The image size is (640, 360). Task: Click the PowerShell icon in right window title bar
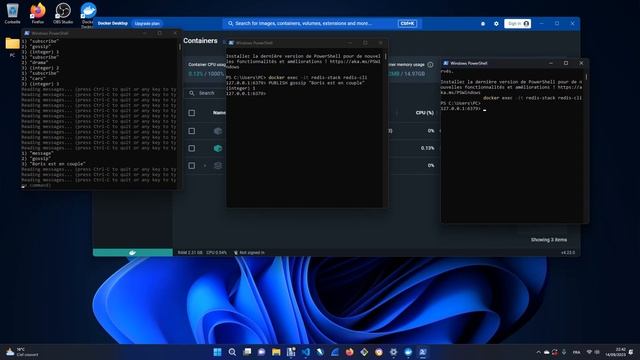(445, 63)
